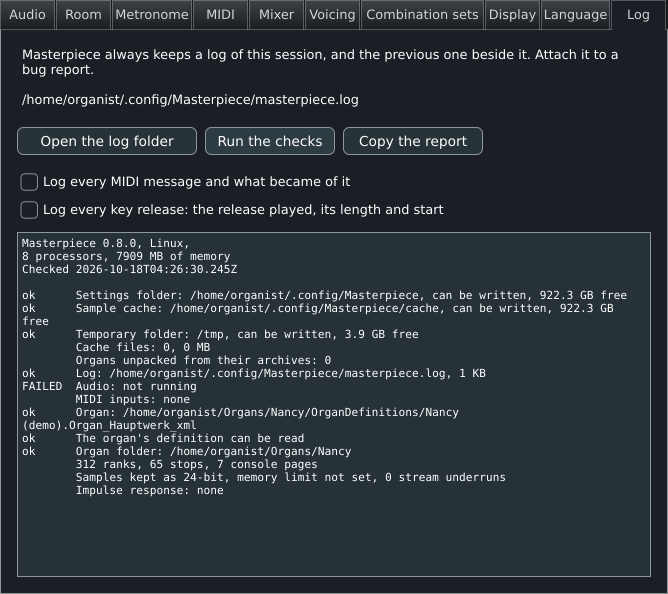Select the Metronome tab
This screenshot has width=668, height=594.
click(152, 15)
